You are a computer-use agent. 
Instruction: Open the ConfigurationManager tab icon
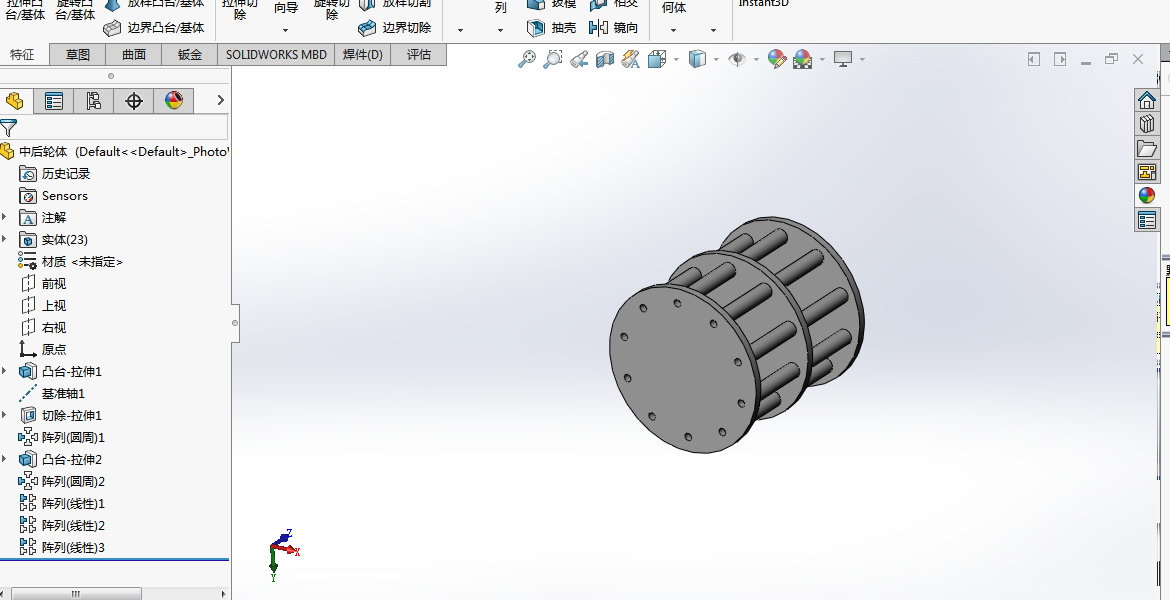coord(93,101)
